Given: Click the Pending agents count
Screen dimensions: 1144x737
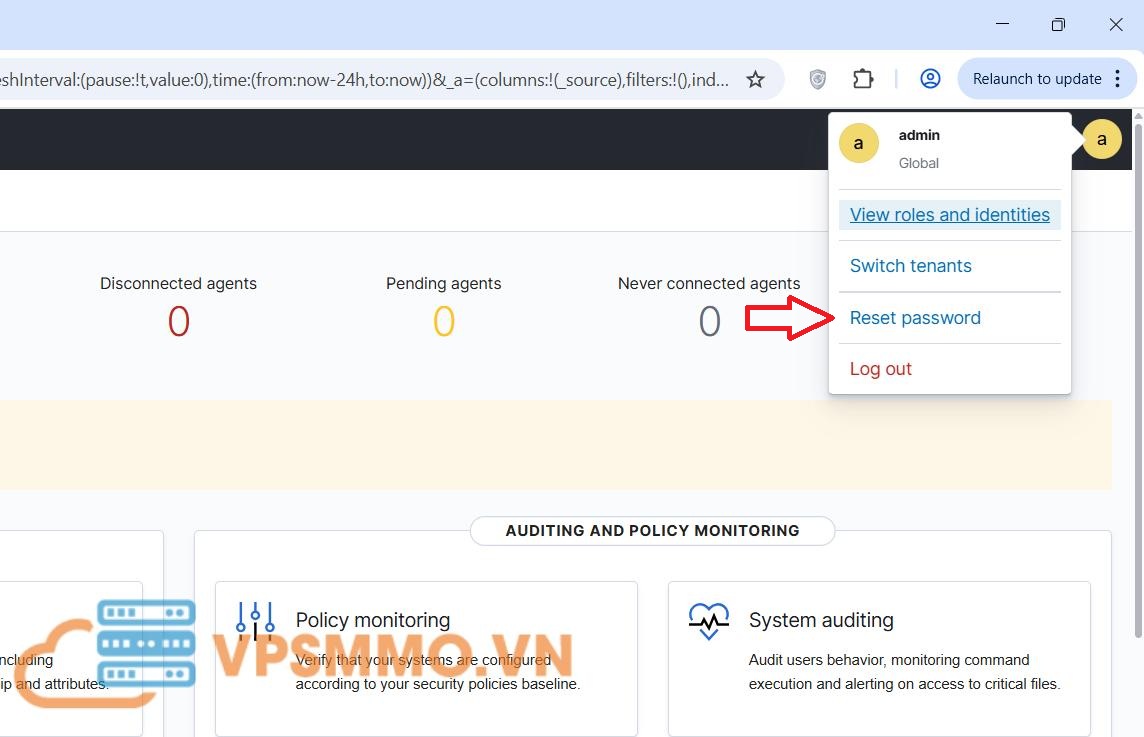Looking at the screenshot, I should tap(443, 322).
